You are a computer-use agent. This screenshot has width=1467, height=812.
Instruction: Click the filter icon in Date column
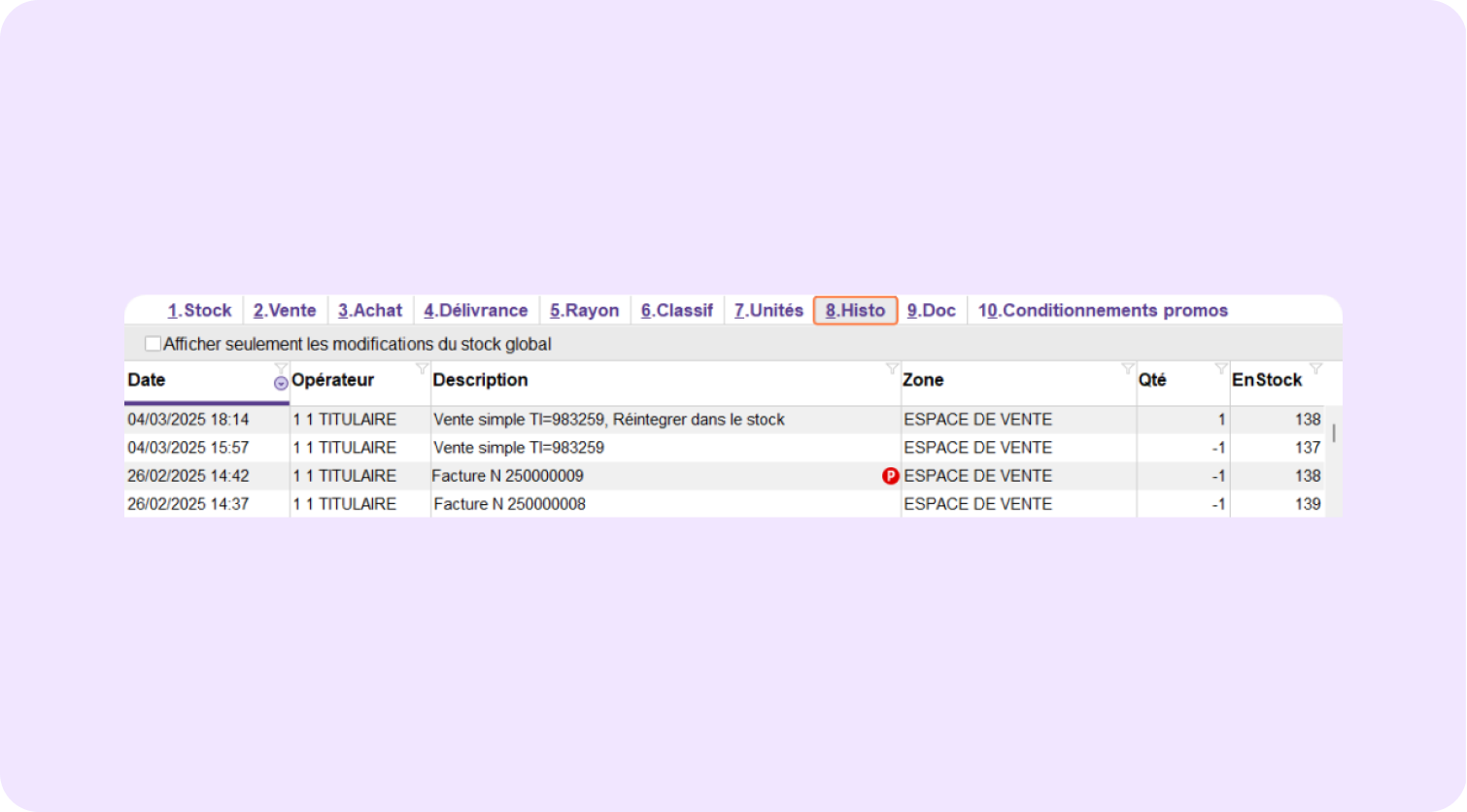pos(281,368)
